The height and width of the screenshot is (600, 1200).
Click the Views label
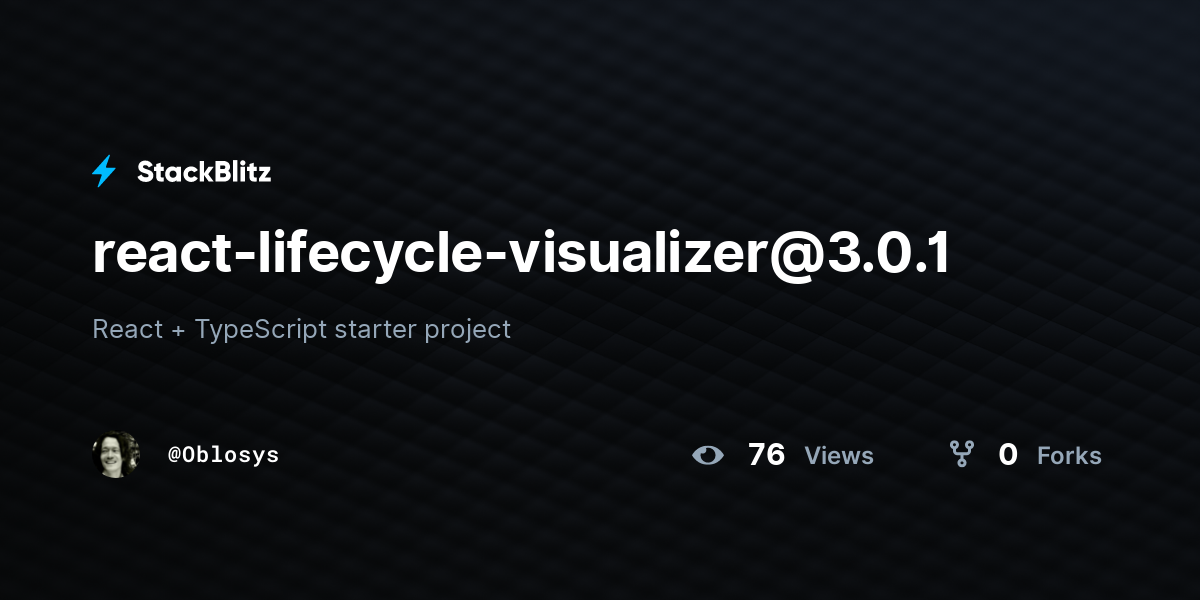tap(839, 456)
